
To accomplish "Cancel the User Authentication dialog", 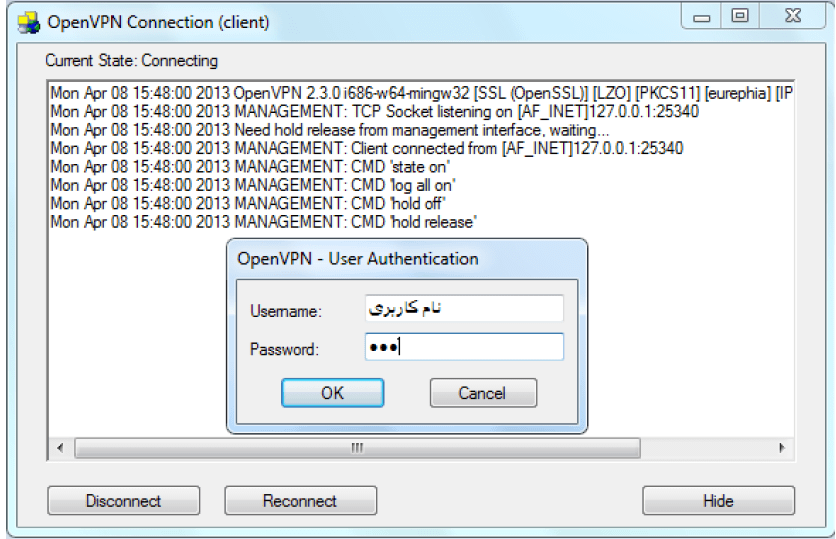I will [x=483, y=393].
